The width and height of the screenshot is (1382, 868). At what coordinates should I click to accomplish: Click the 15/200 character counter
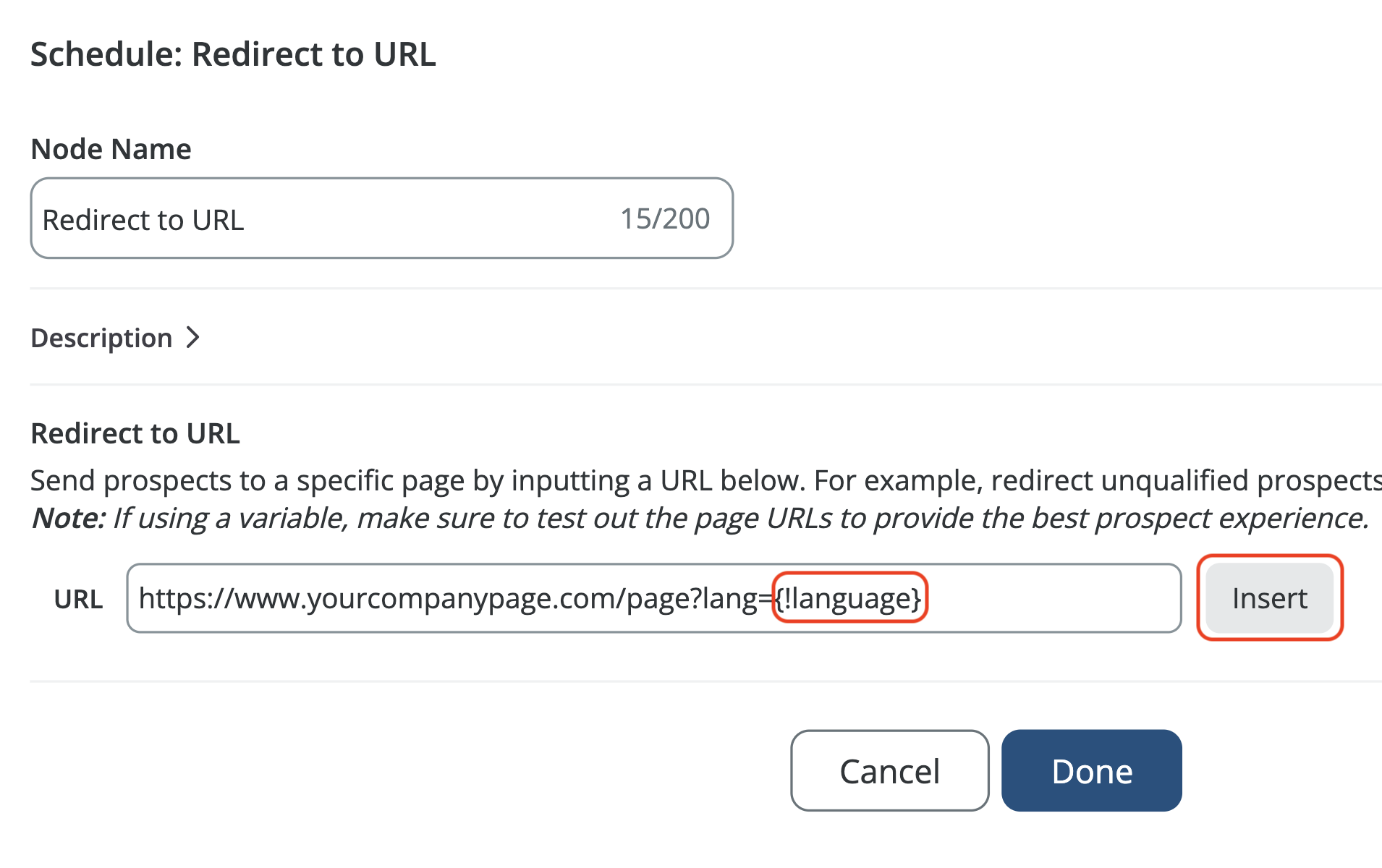click(665, 218)
